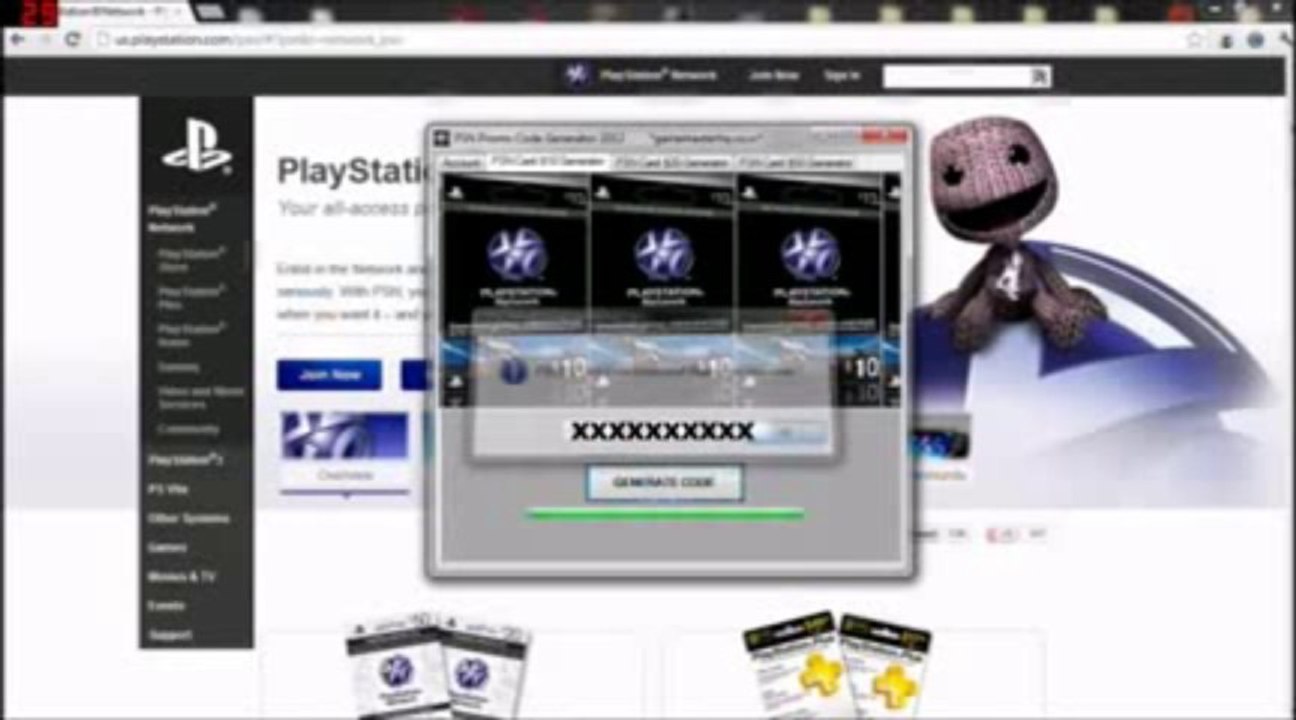Open Other Systems in the sidebar

point(188,519)
